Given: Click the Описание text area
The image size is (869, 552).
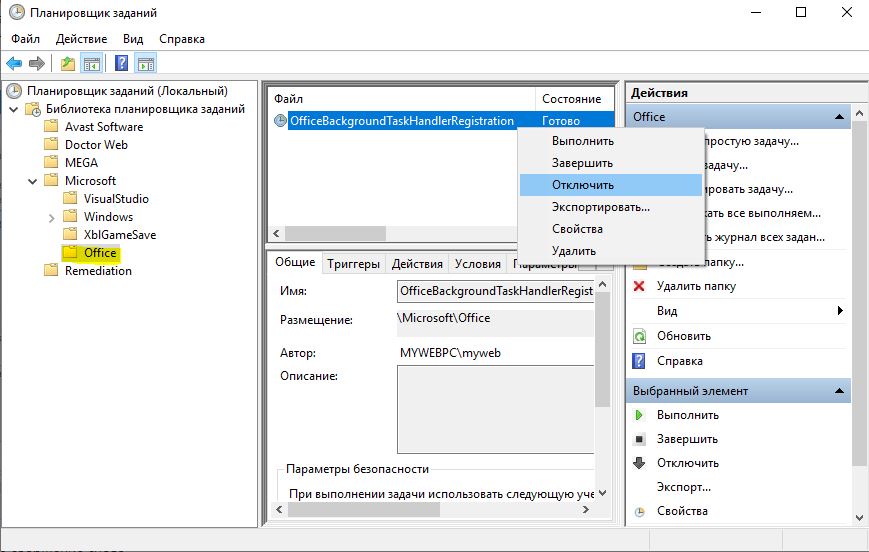Looking at the screenshot, I should 495,410.
